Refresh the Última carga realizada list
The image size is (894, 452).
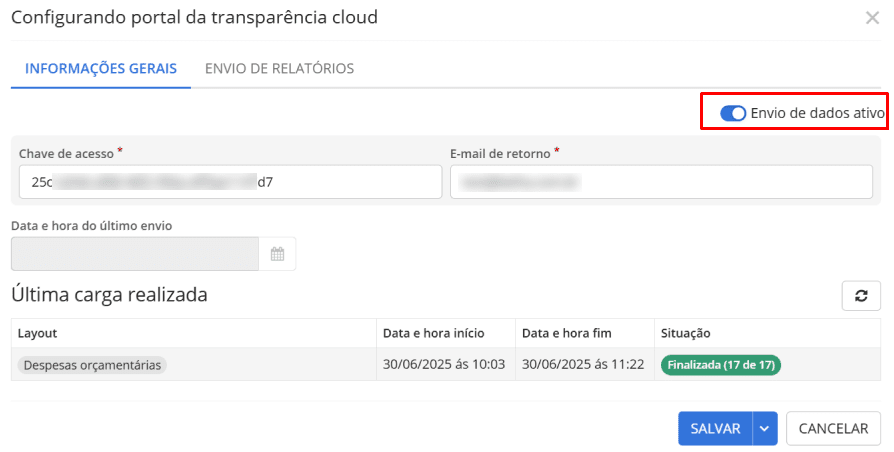(x=861, y=296)
